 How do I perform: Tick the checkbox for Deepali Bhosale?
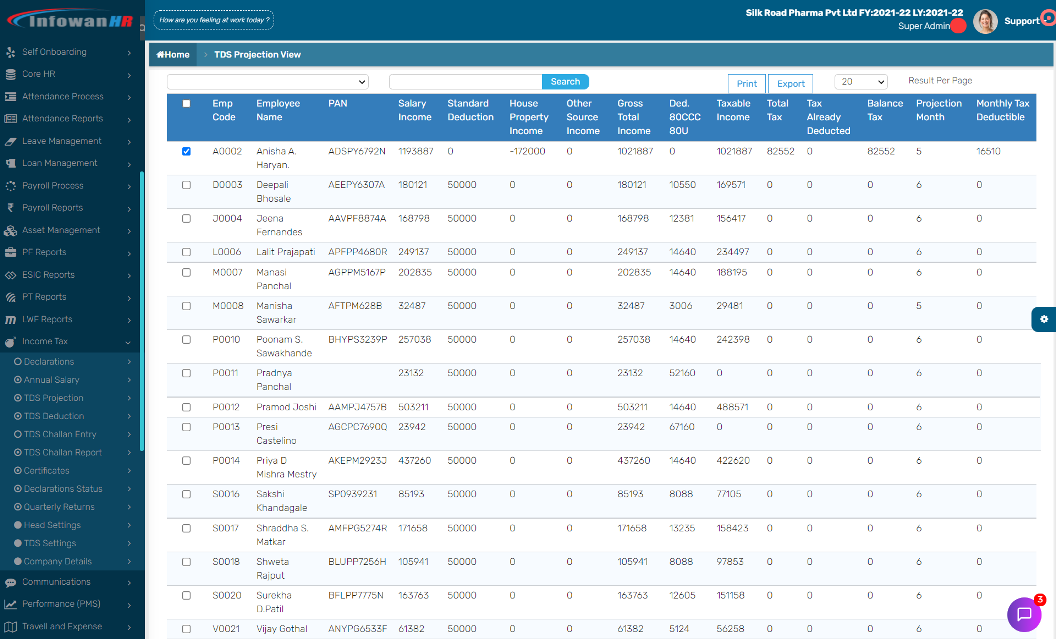tap(187, 185)
